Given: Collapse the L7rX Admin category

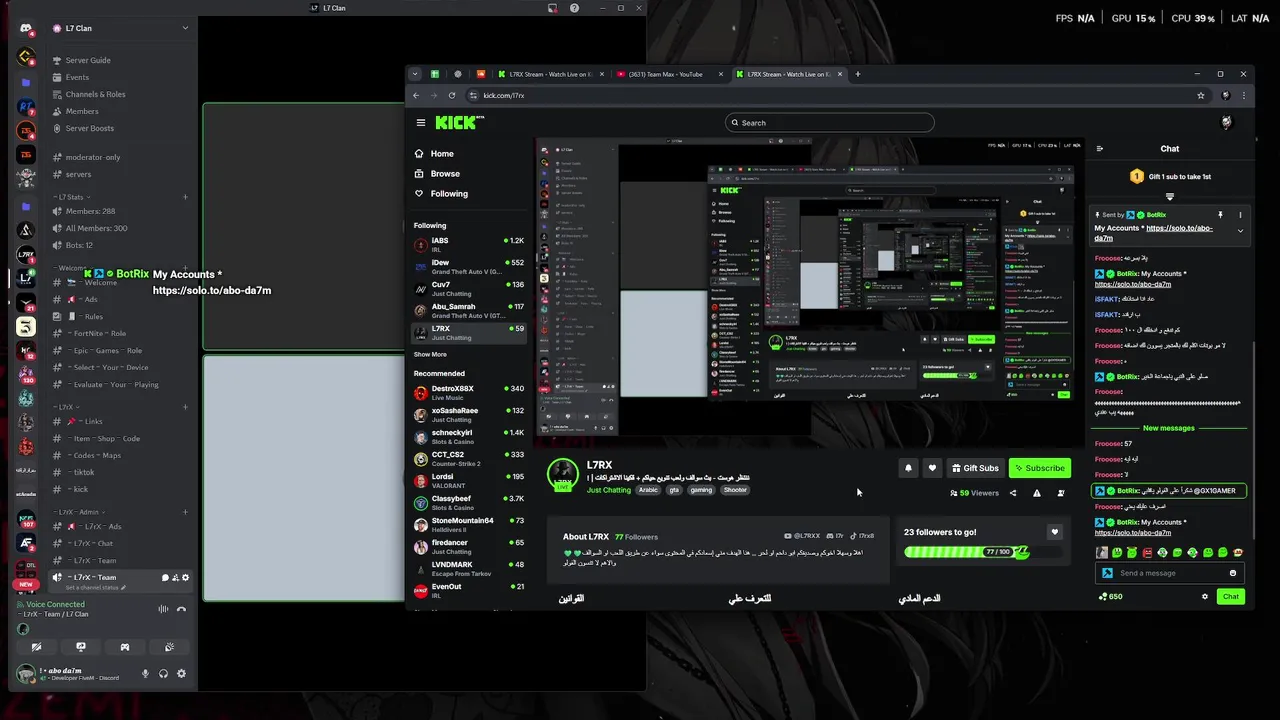Looking at the screenshot, I should pos(78,512).
